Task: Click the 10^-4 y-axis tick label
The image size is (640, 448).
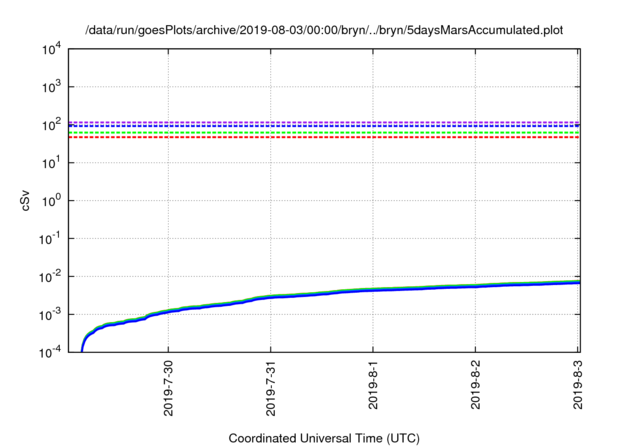Action: click(50, 352)
